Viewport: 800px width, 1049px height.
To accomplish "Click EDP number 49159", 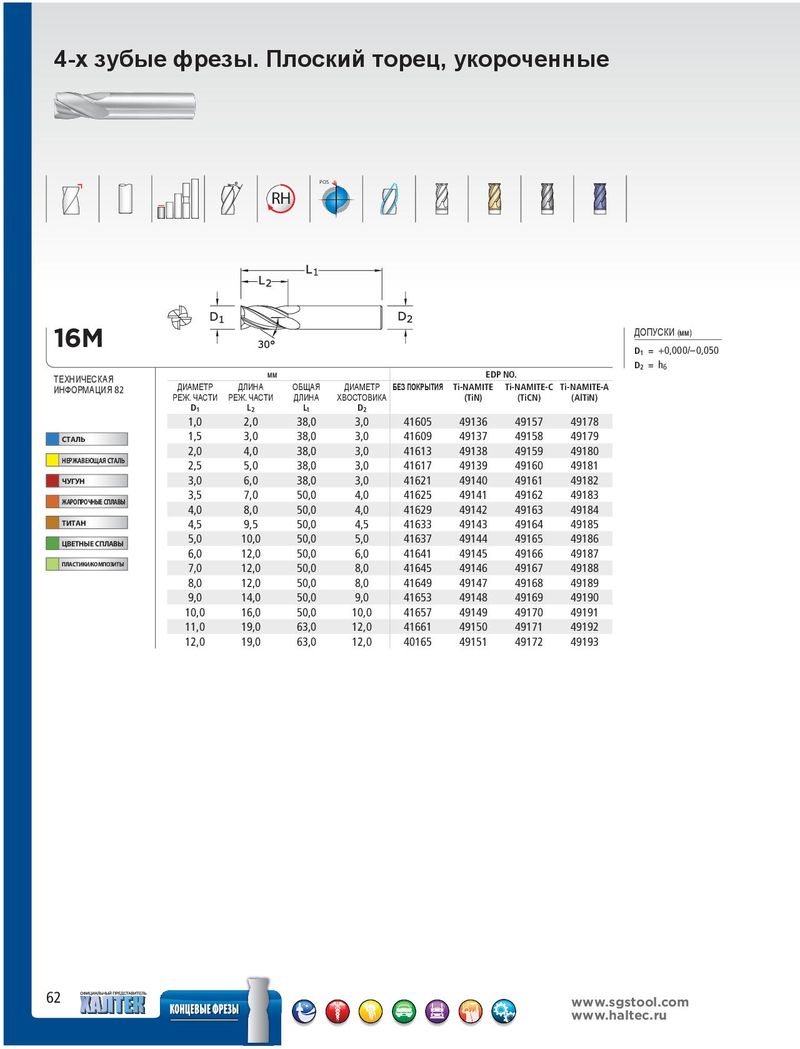I will tap(528, 452).
